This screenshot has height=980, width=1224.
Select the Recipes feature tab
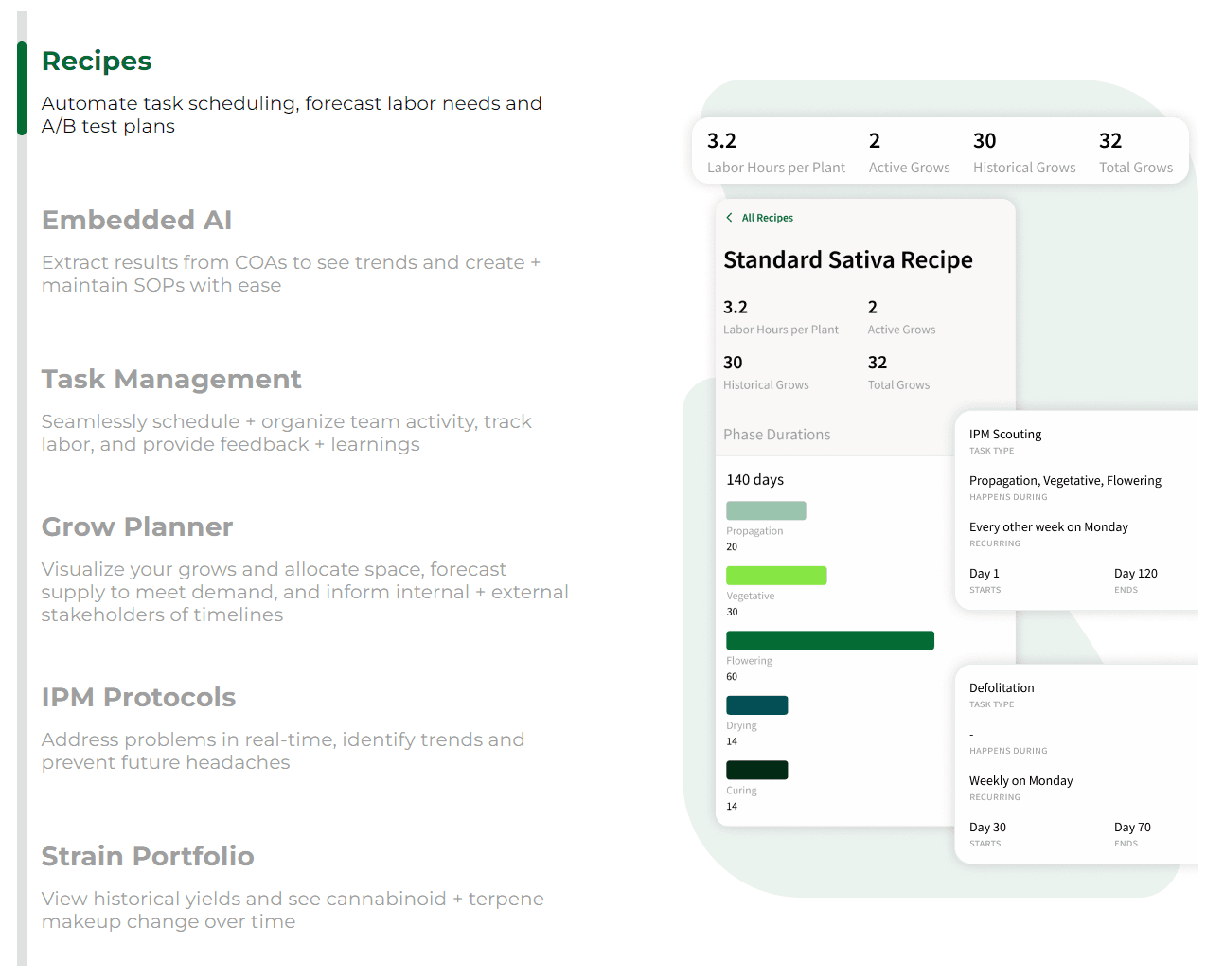97,62
